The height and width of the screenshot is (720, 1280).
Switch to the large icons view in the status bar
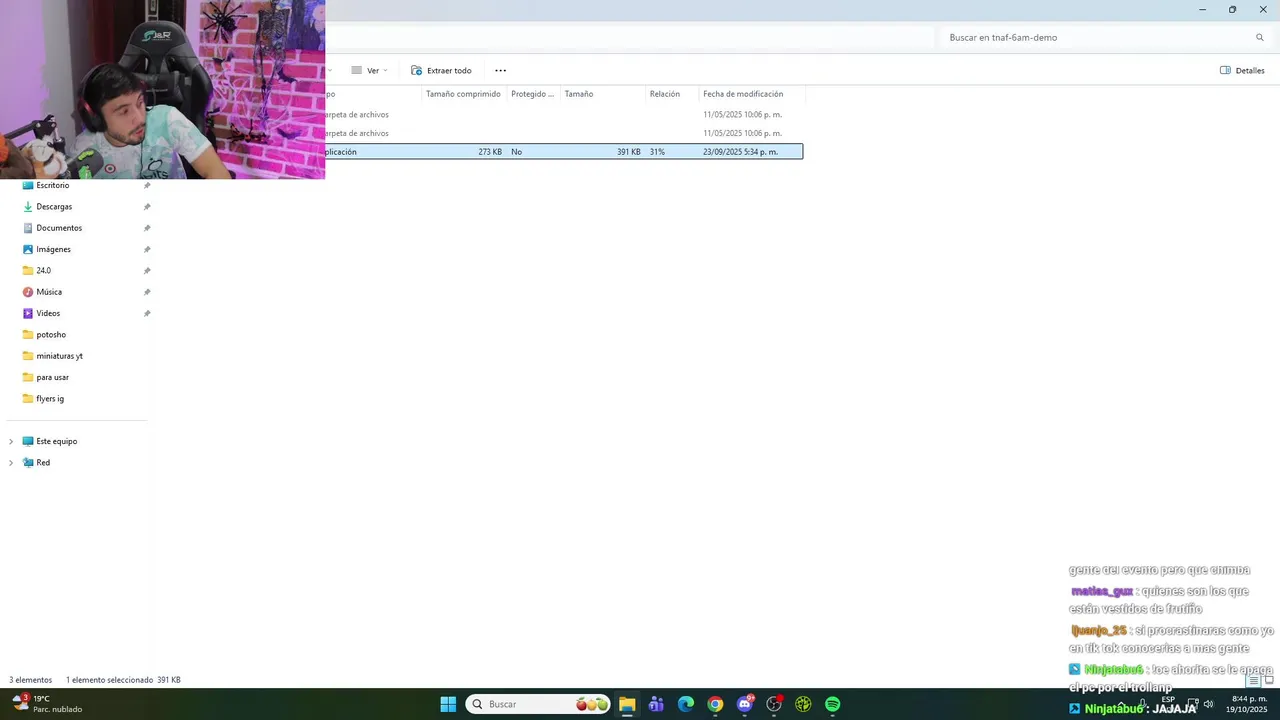pyautogui.click(x=1269, y=680)
